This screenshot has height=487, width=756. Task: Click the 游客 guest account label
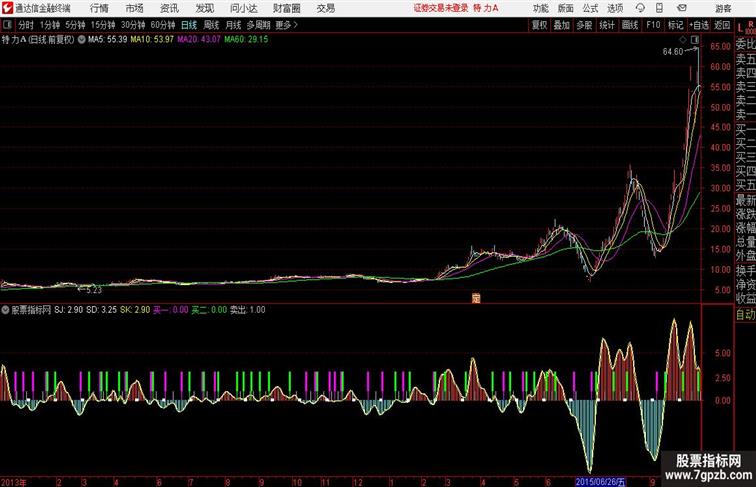[723, 8]
